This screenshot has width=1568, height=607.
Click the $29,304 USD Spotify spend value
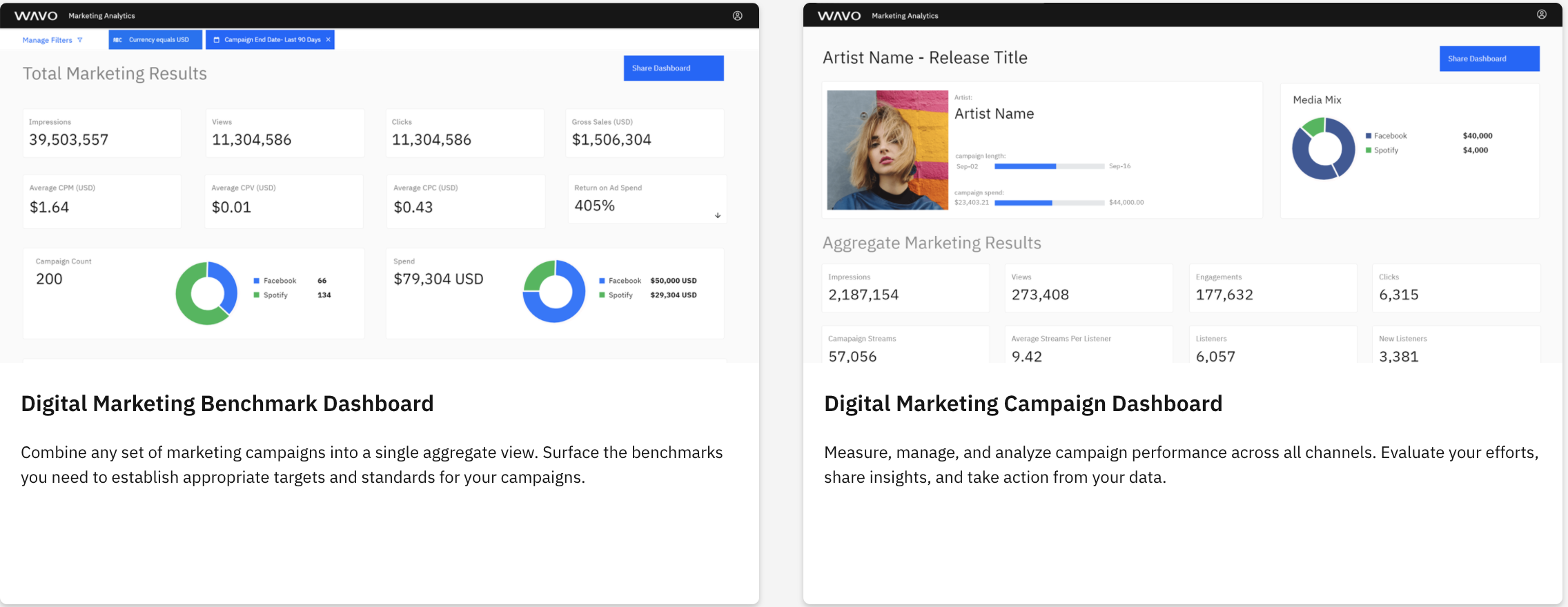tap(674, 295)
